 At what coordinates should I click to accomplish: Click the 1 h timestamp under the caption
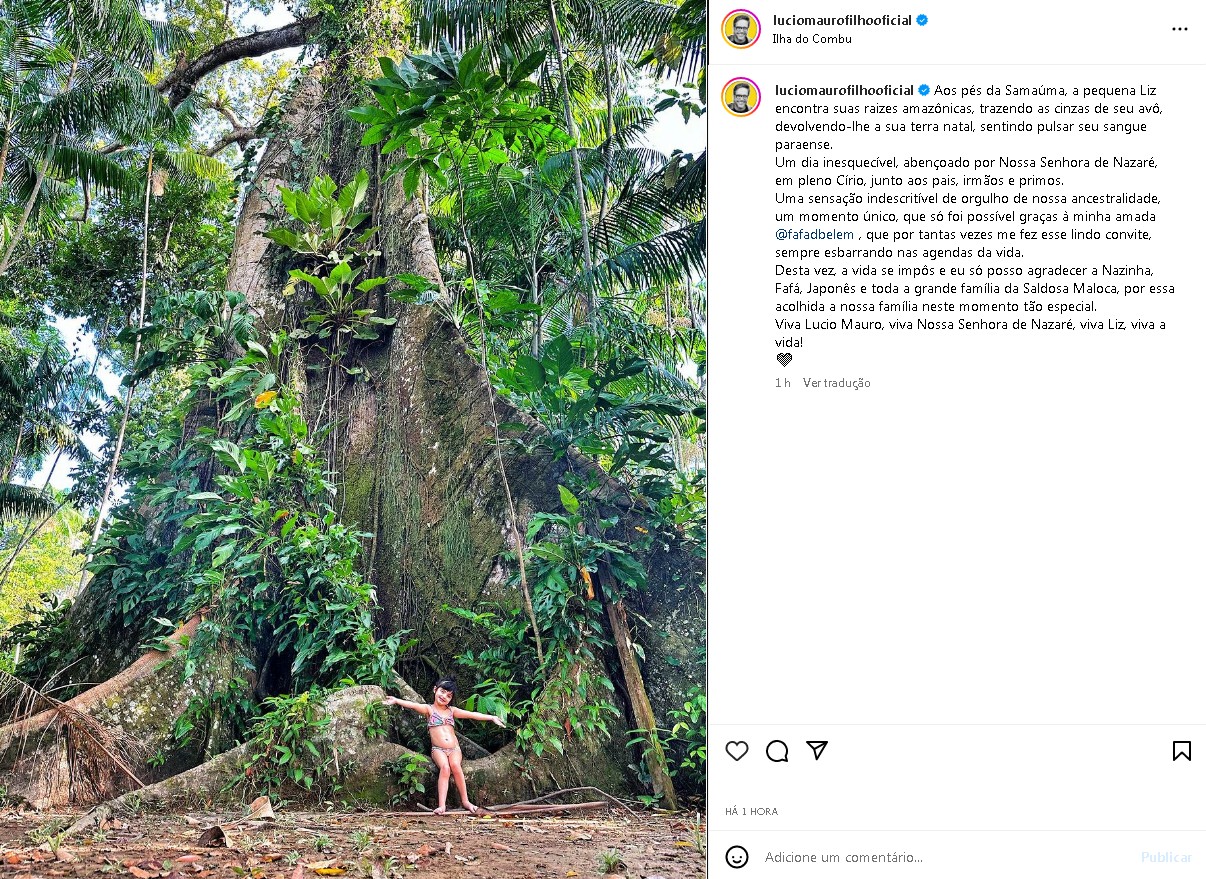point(783,383)
